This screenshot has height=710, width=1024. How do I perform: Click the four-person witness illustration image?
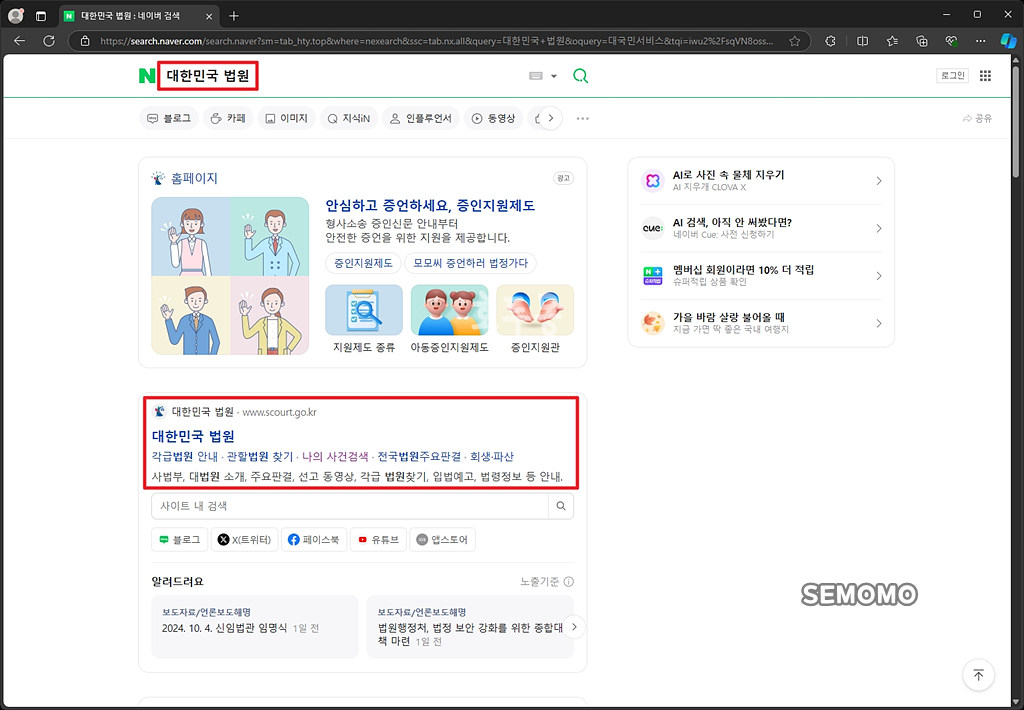pyautogui.click(x=230, y=276)
